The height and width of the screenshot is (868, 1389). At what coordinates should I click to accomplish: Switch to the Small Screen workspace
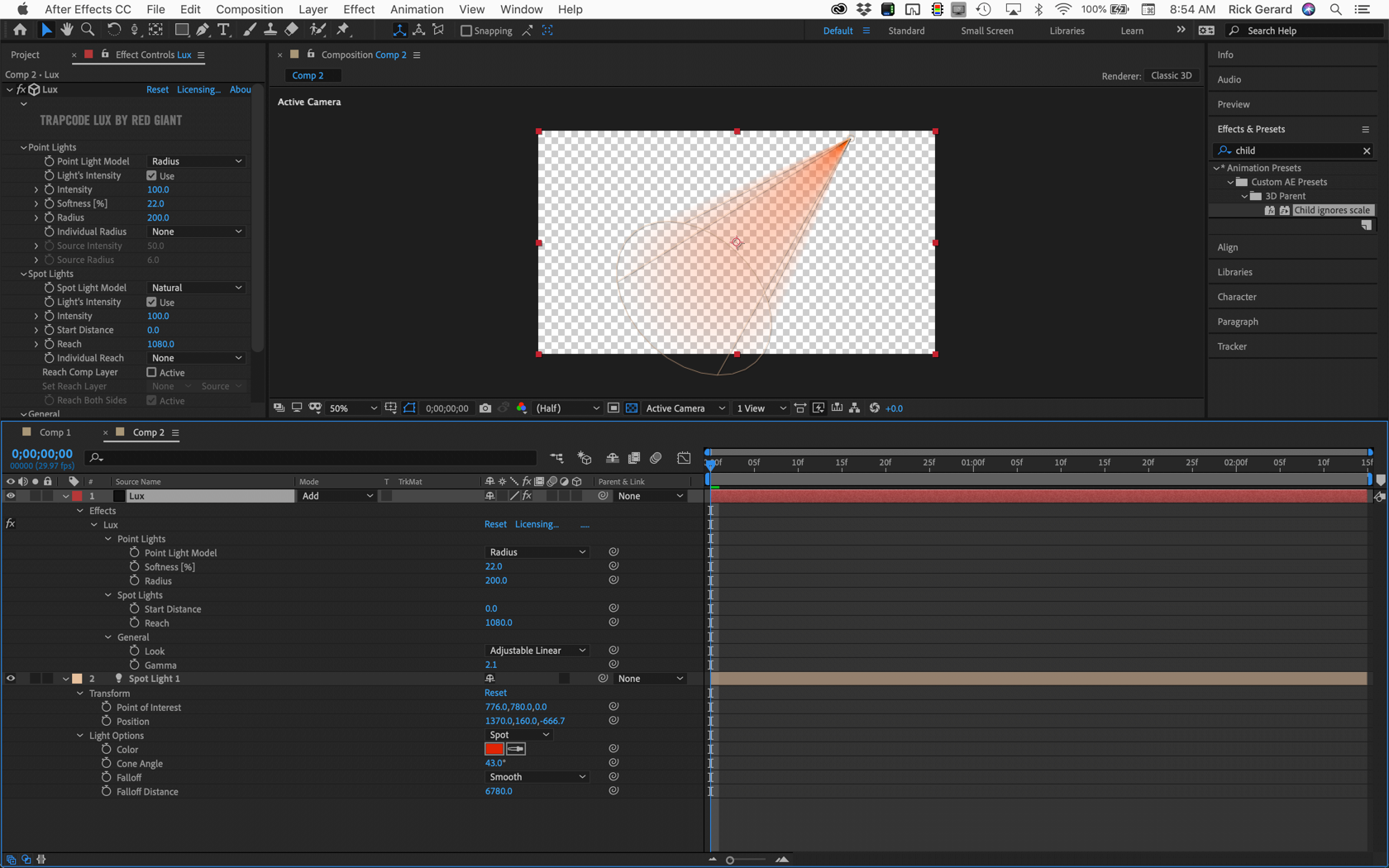coord(986,31)
